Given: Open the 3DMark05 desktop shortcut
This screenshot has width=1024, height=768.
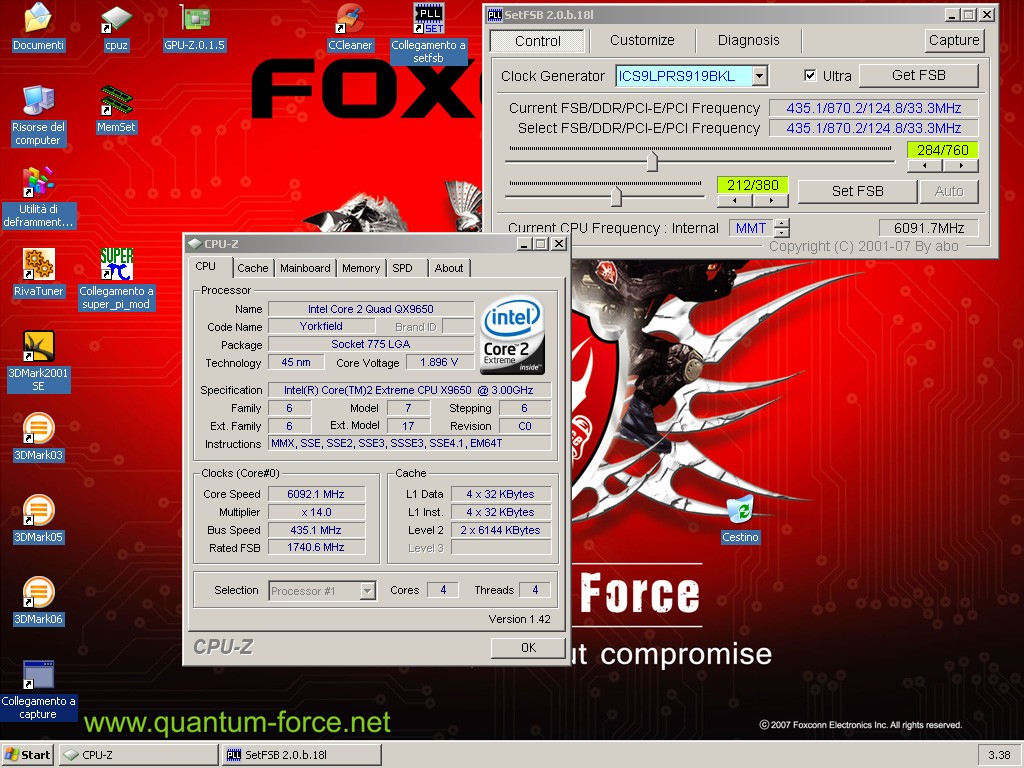Looking at the screenshot, I should 38,511.
